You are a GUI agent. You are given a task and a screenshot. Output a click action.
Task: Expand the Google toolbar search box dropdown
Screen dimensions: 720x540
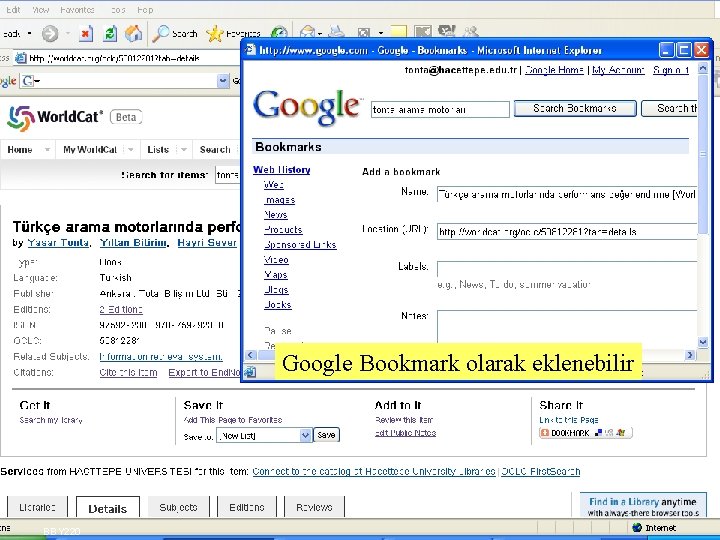tap(223, 81)
